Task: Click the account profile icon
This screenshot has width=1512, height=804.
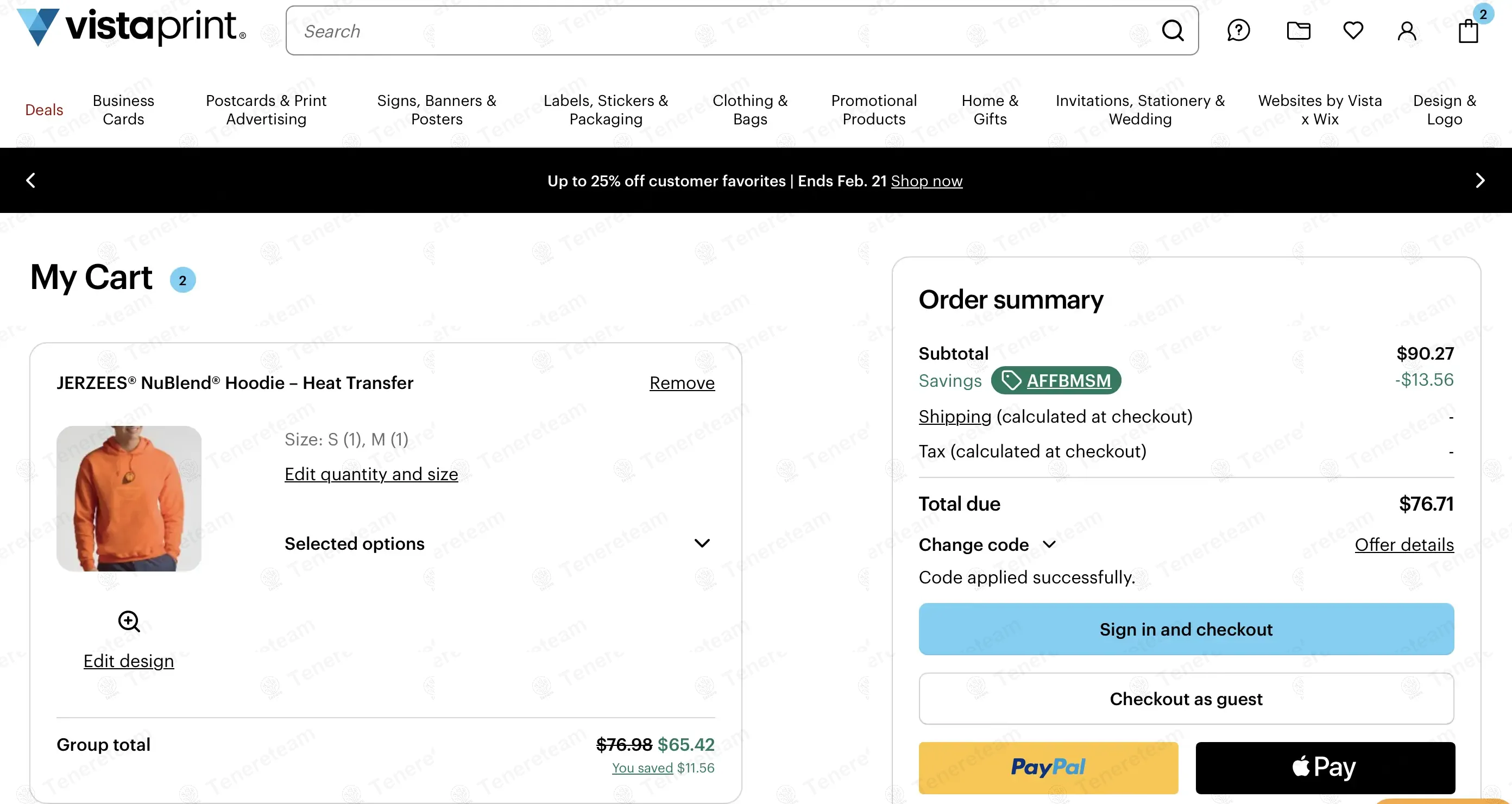Action: [1406, 30]
